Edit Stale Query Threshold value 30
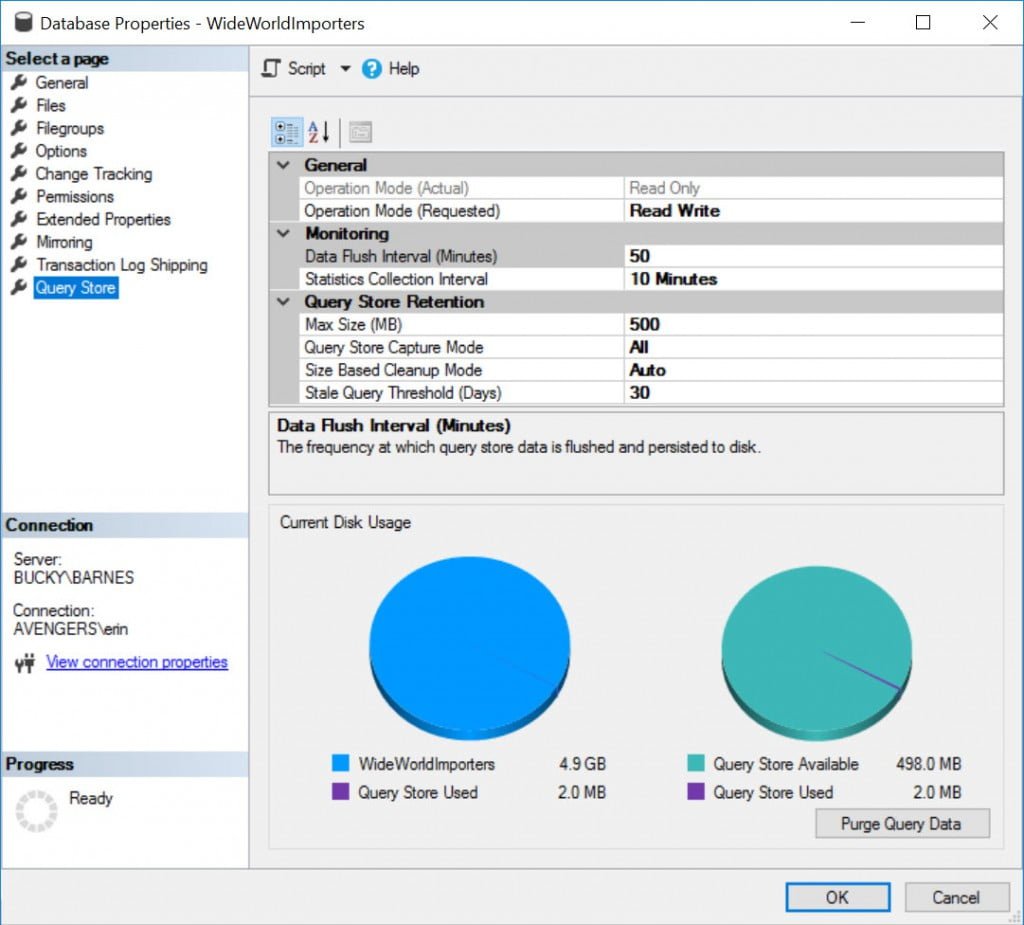This screenshot has width=1024, height=925. click(814, 393)
